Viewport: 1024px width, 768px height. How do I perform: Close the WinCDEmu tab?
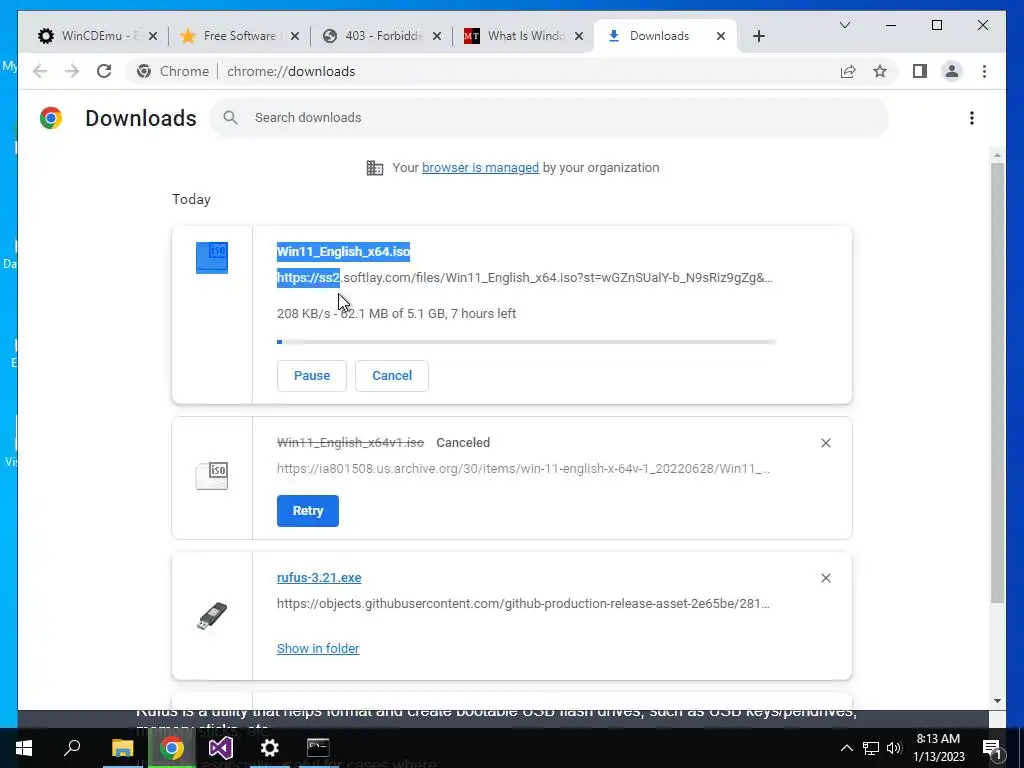pos(153,36)
